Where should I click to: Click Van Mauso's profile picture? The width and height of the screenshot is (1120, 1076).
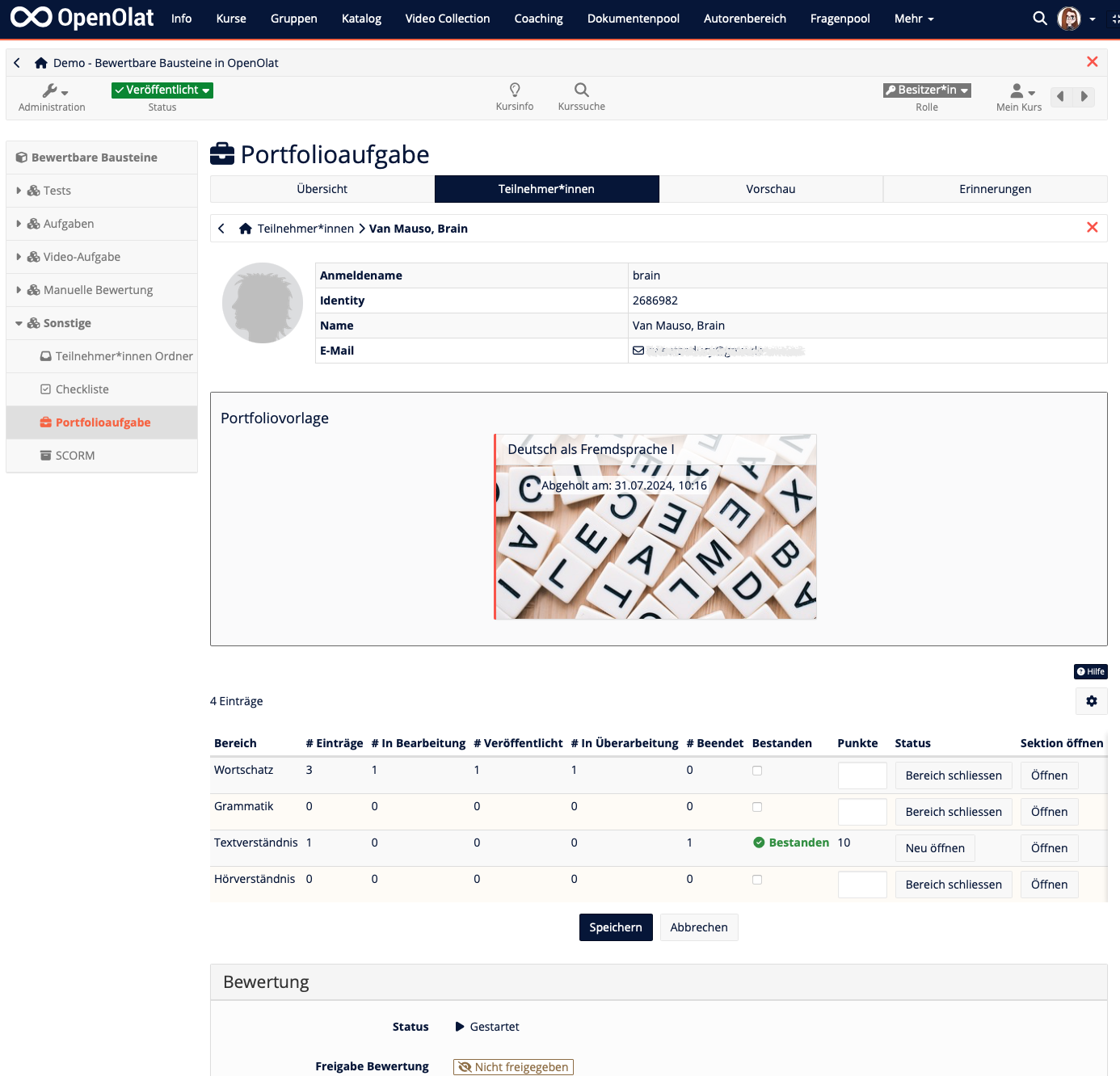pyautogui.click(x=262, y=303)
